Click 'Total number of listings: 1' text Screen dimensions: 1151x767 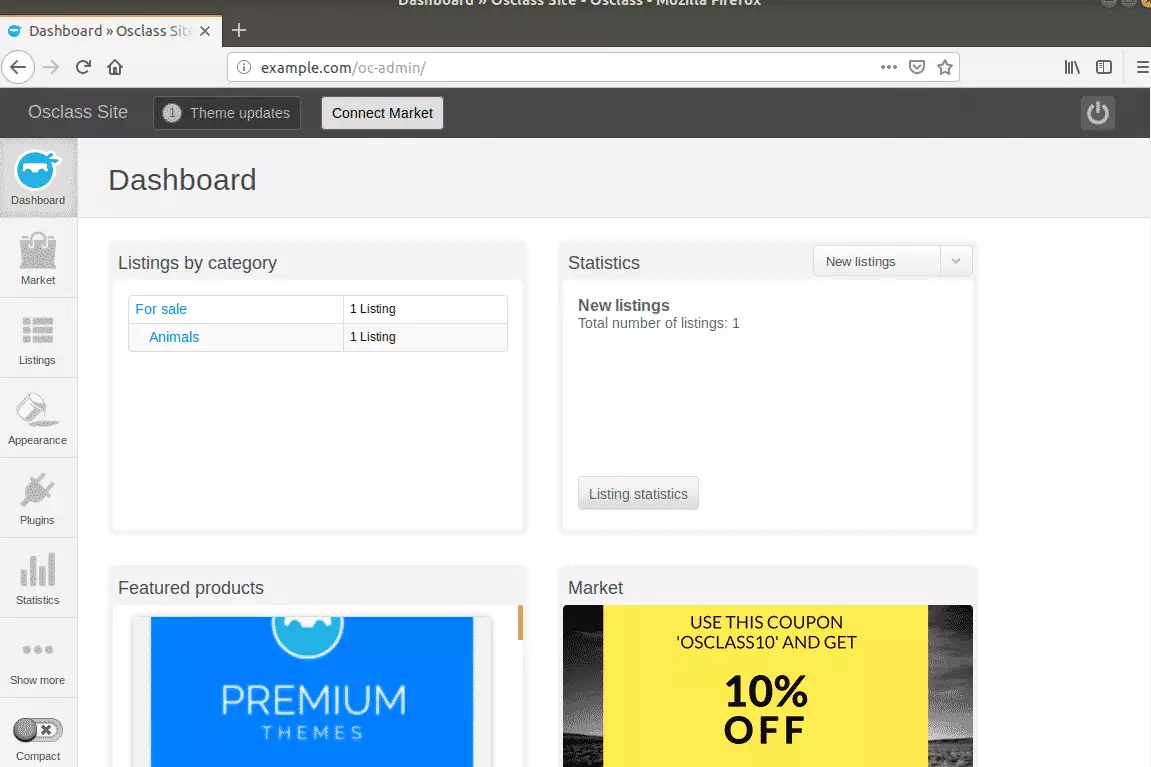pyautogui.click(x=658, y=323)
